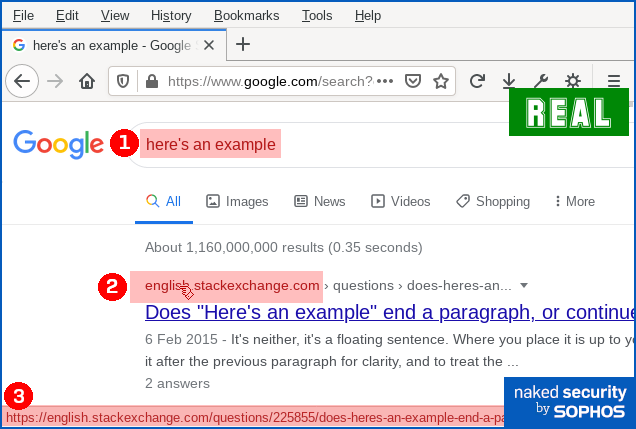Open the View menu
This screenshot has height=429, width=636.
pyautogui.click(x=115, y=15)
